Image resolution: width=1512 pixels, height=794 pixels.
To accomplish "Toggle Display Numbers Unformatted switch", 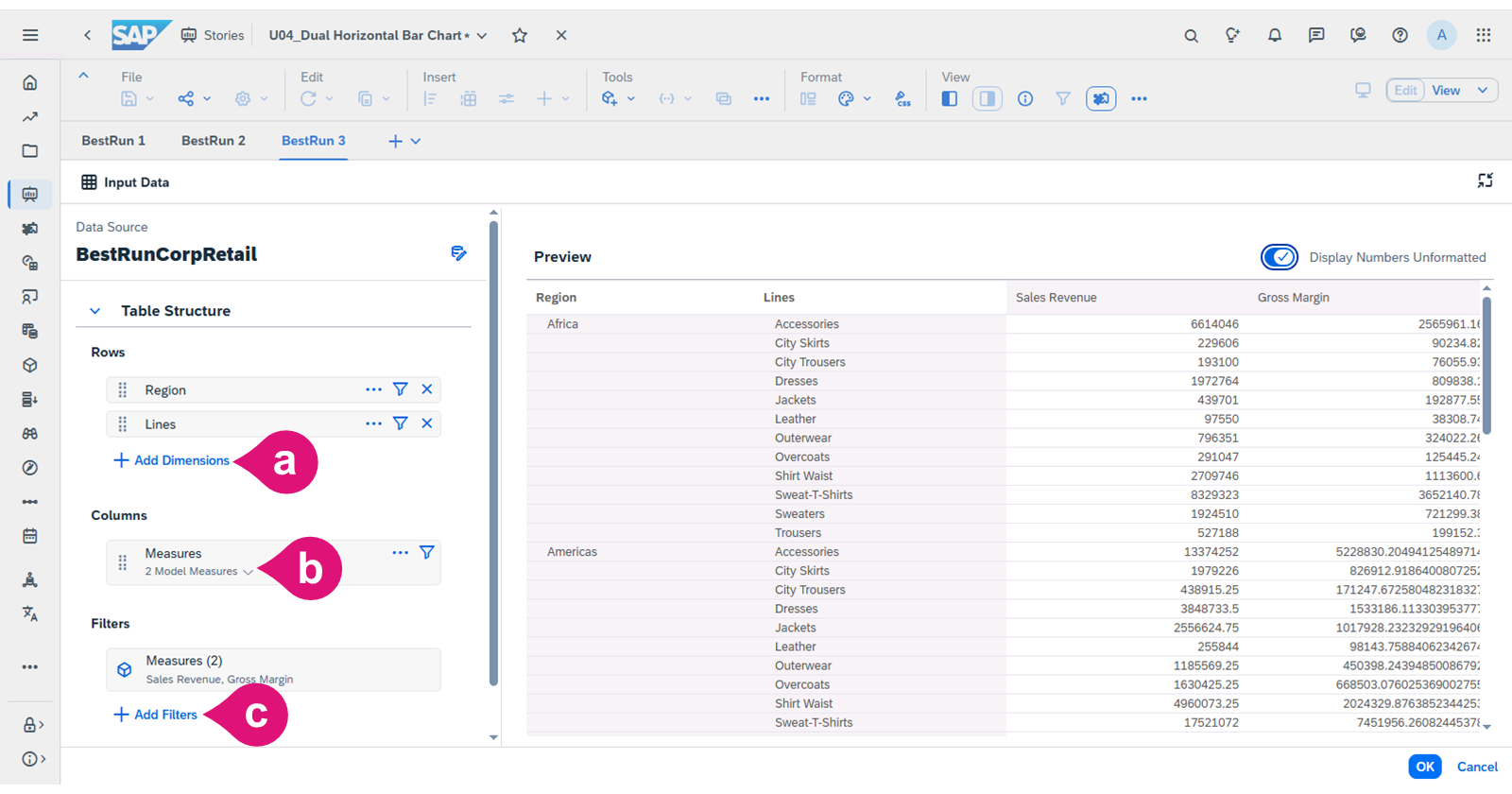I will (x=1280, y=257).
